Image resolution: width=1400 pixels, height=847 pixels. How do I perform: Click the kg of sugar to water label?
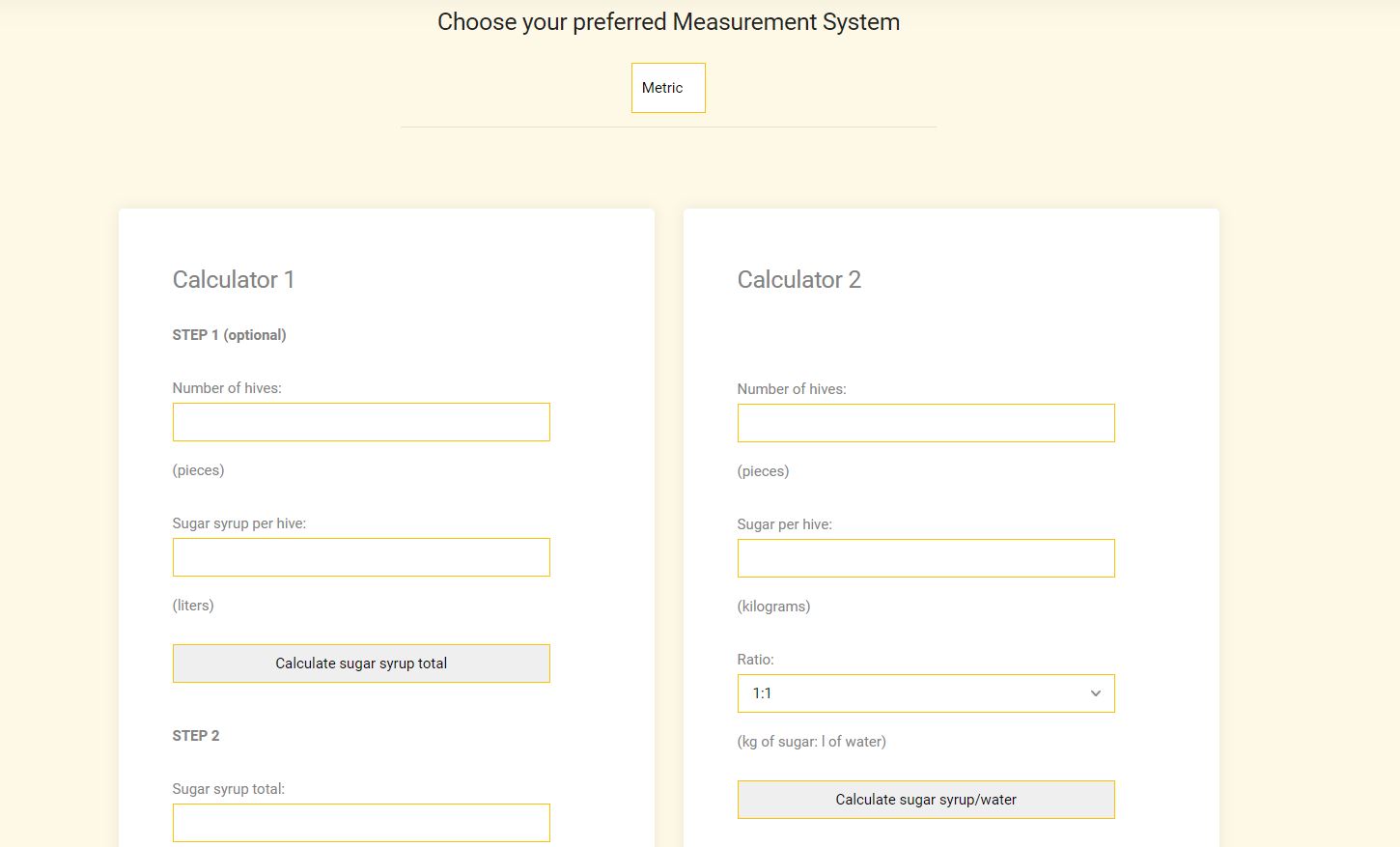point(813,741)
